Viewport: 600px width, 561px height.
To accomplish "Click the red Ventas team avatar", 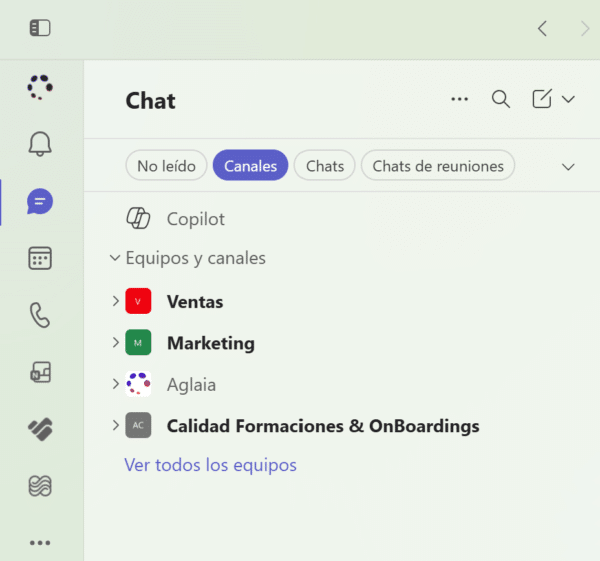I will [x=138, y=301].
